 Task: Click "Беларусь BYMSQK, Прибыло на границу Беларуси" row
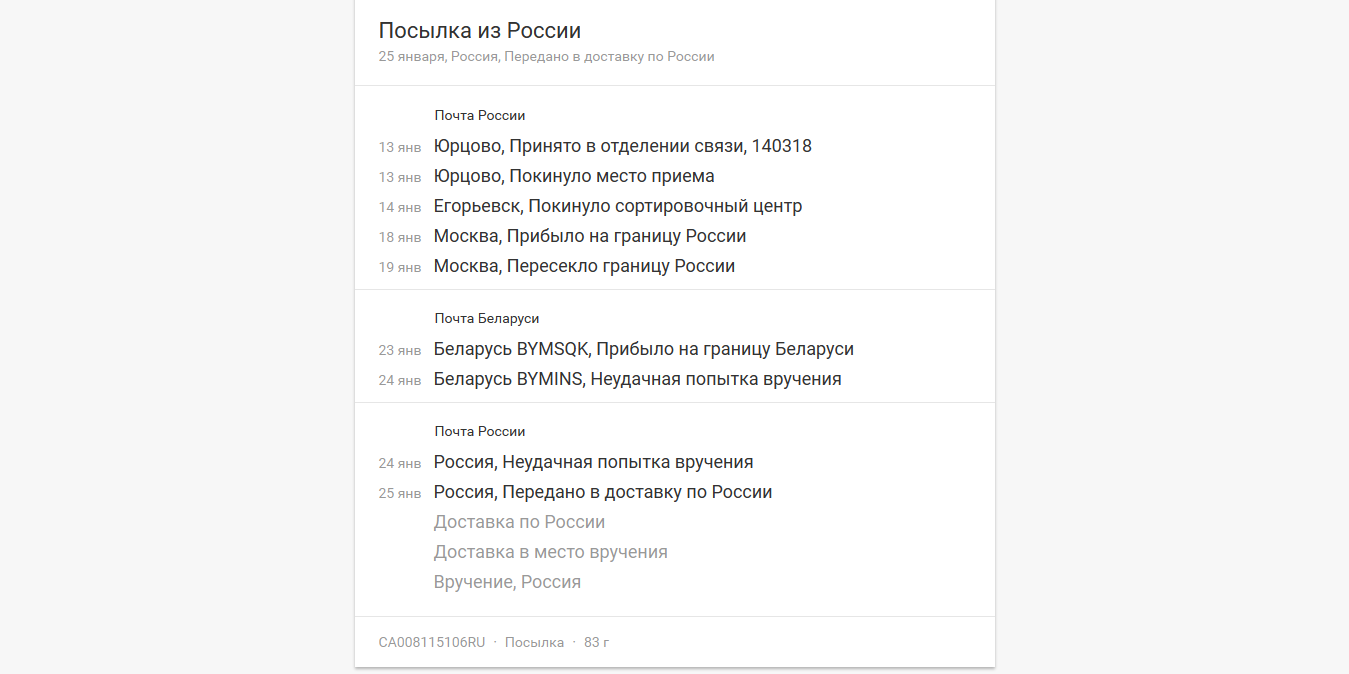tap(643, 349)
